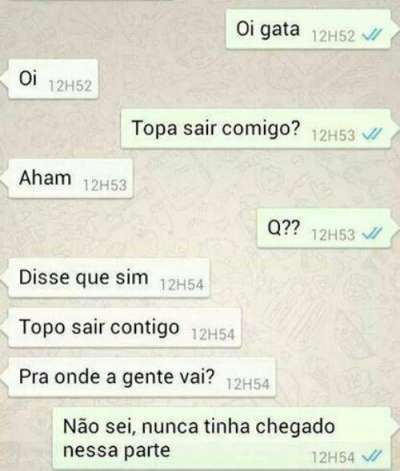400x471 pixels.
Task: Tap the 12H53 timestamp beside 'Aham'
Action: tap(105, 185)
